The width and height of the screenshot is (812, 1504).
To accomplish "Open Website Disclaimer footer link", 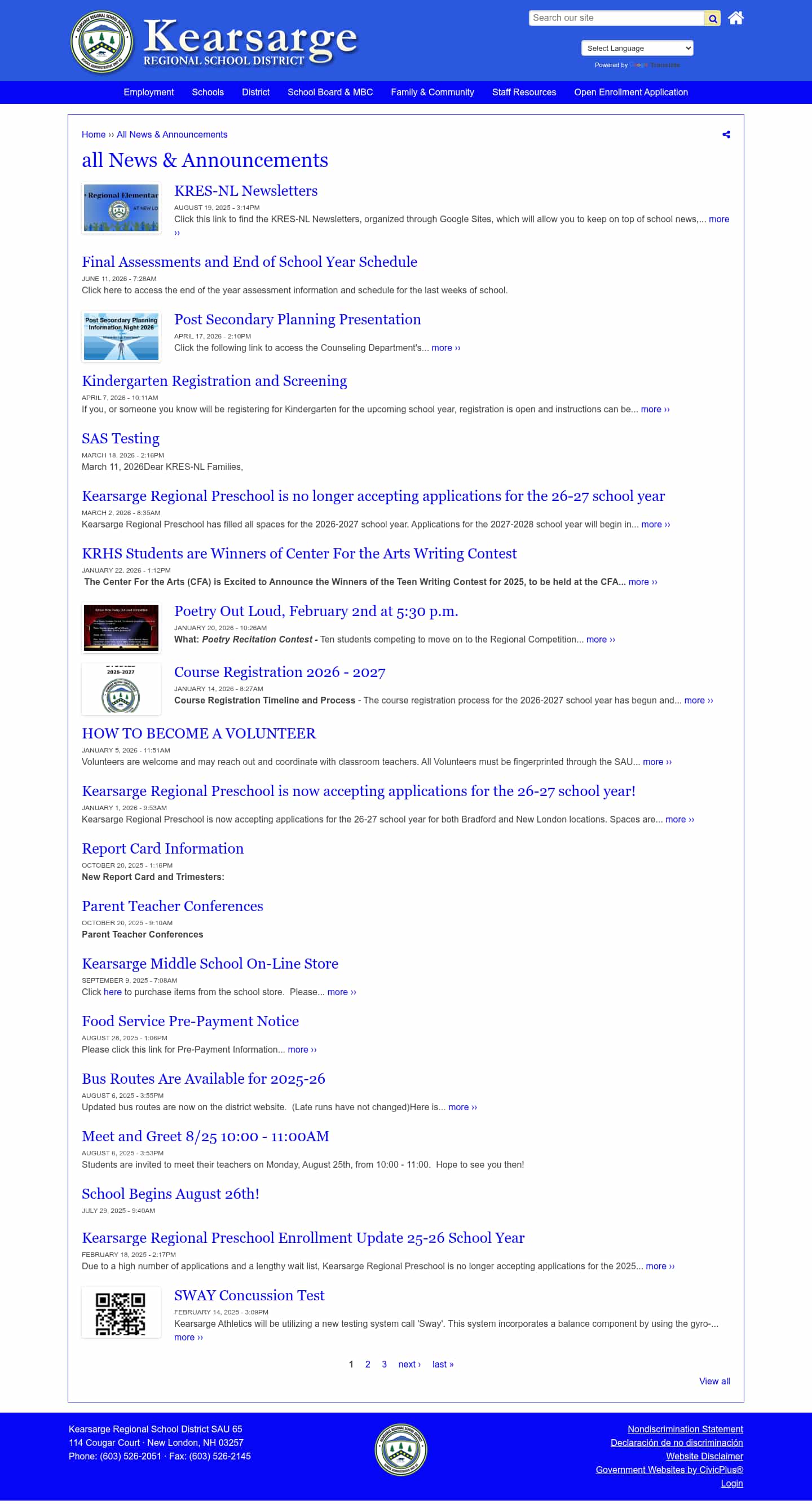I will pos(705,1456).
